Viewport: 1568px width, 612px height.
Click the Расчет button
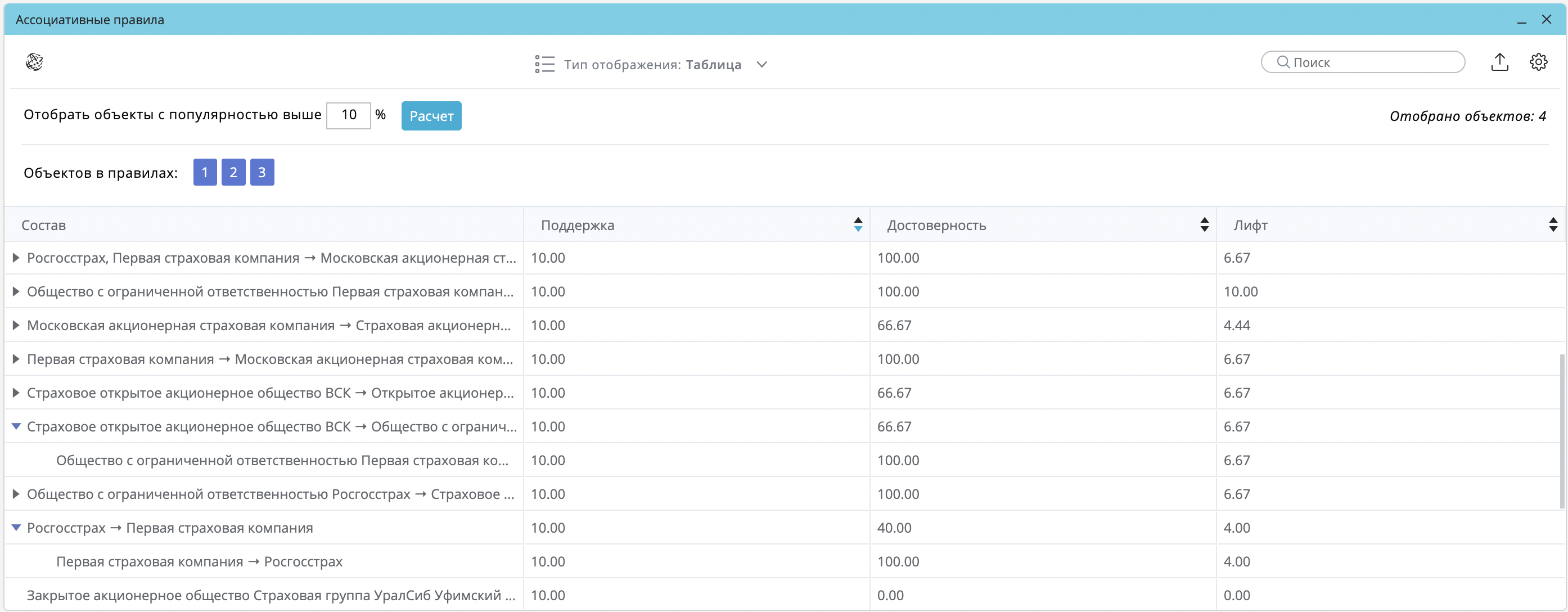coord(431,116)
